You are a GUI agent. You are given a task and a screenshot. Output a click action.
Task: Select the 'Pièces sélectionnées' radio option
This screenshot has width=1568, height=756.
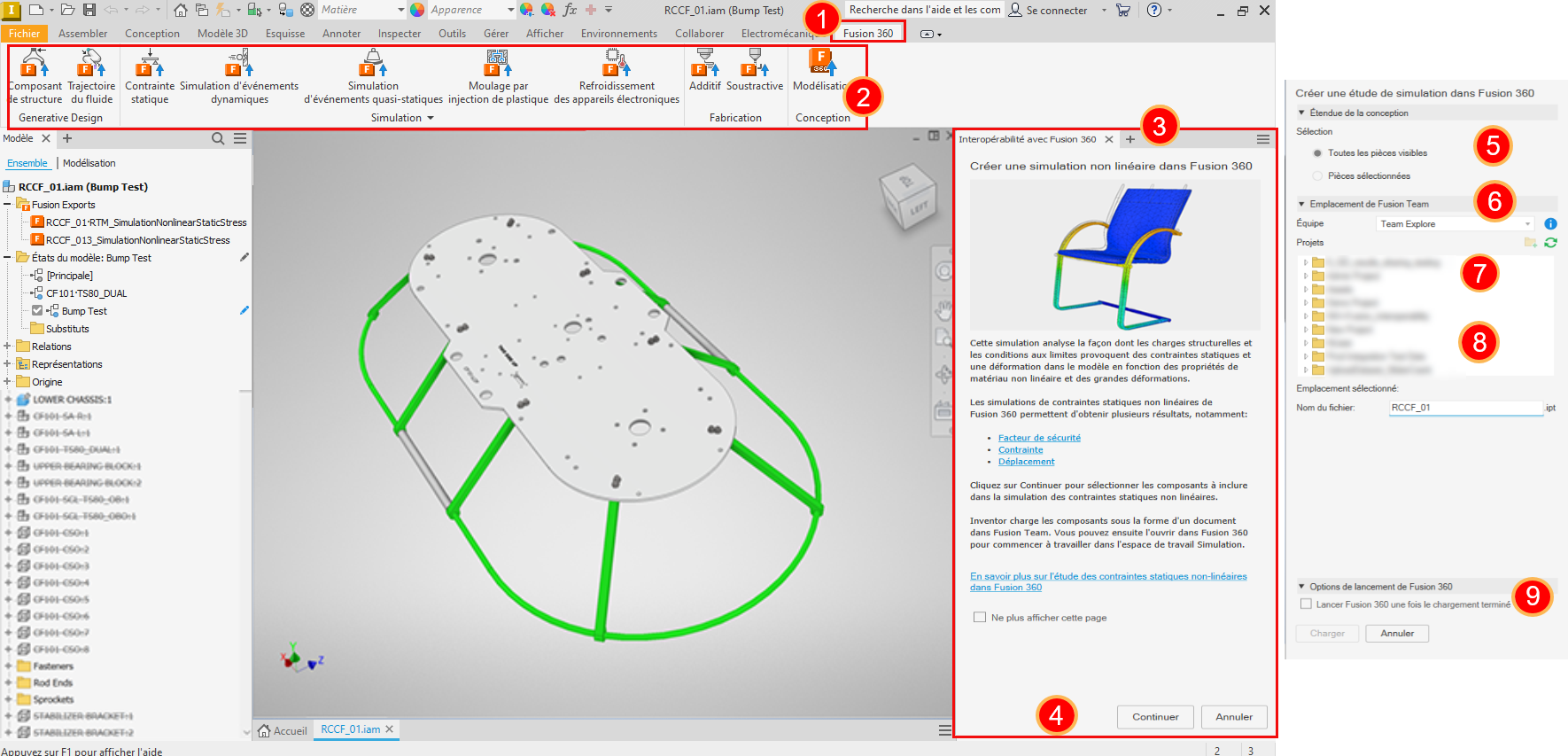point(1317,176)
